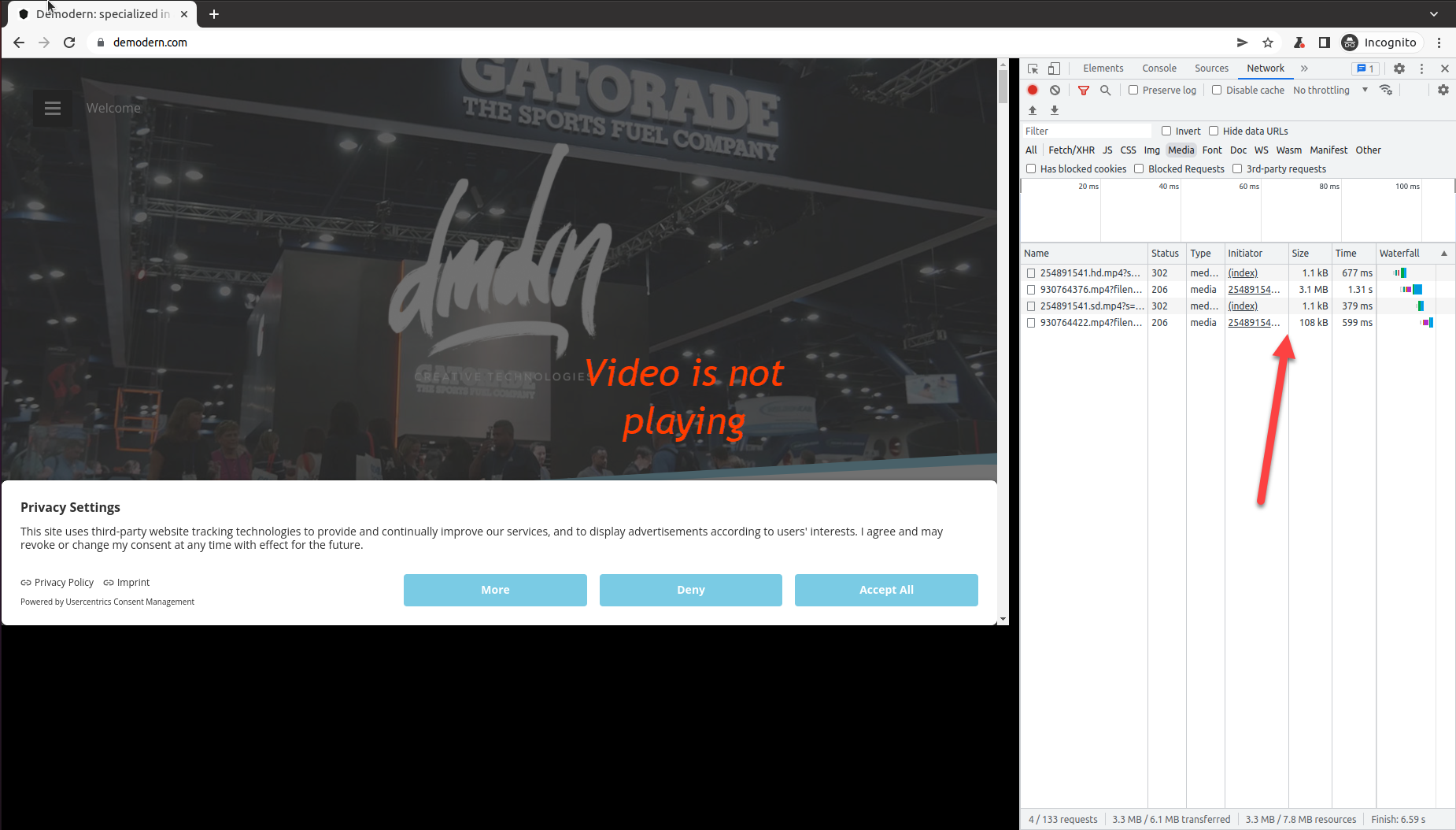
Task: Check the 3rd-party requests option
Action: (1237, 169)
